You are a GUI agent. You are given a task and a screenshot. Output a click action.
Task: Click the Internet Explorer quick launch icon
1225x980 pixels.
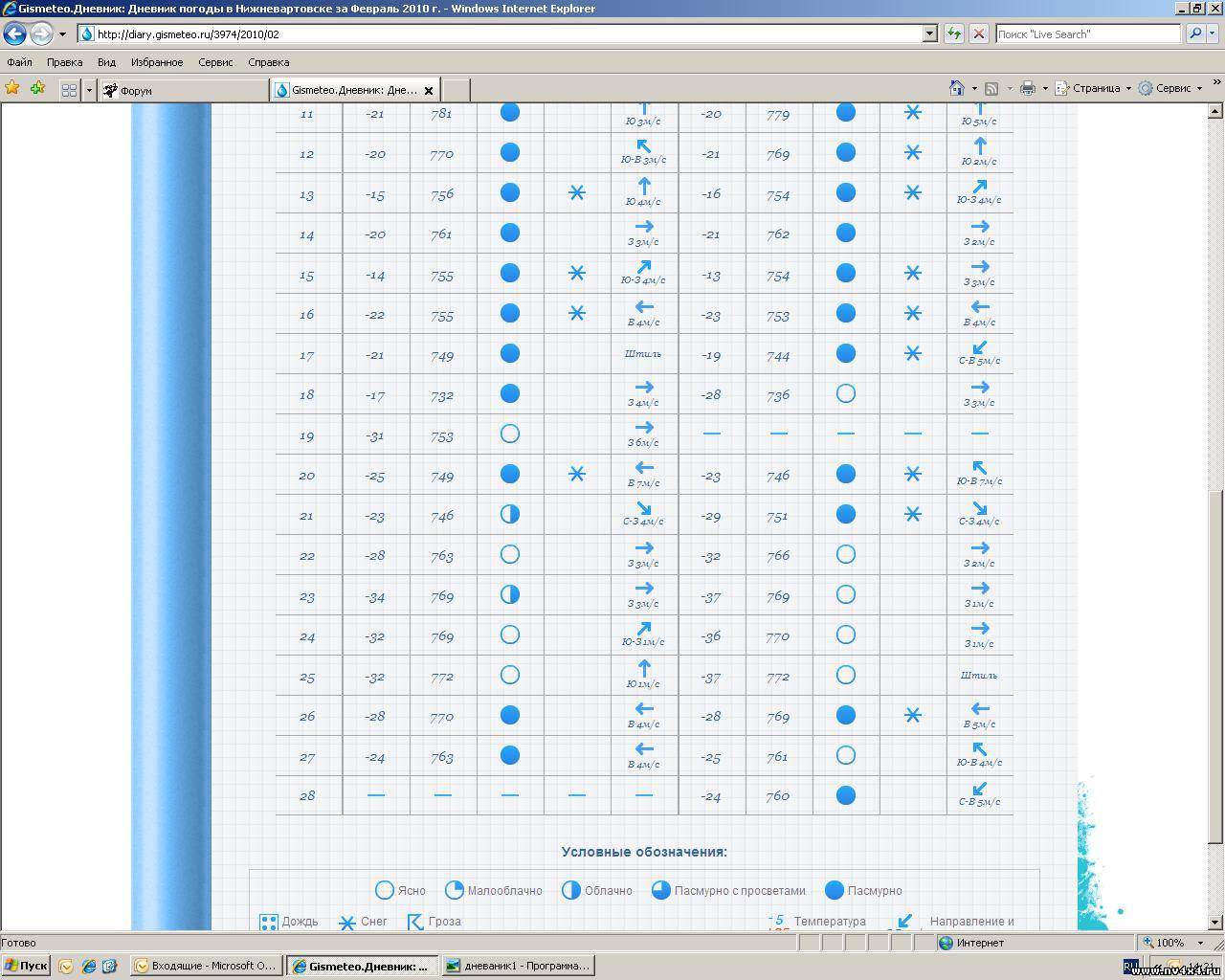(88, 967)
